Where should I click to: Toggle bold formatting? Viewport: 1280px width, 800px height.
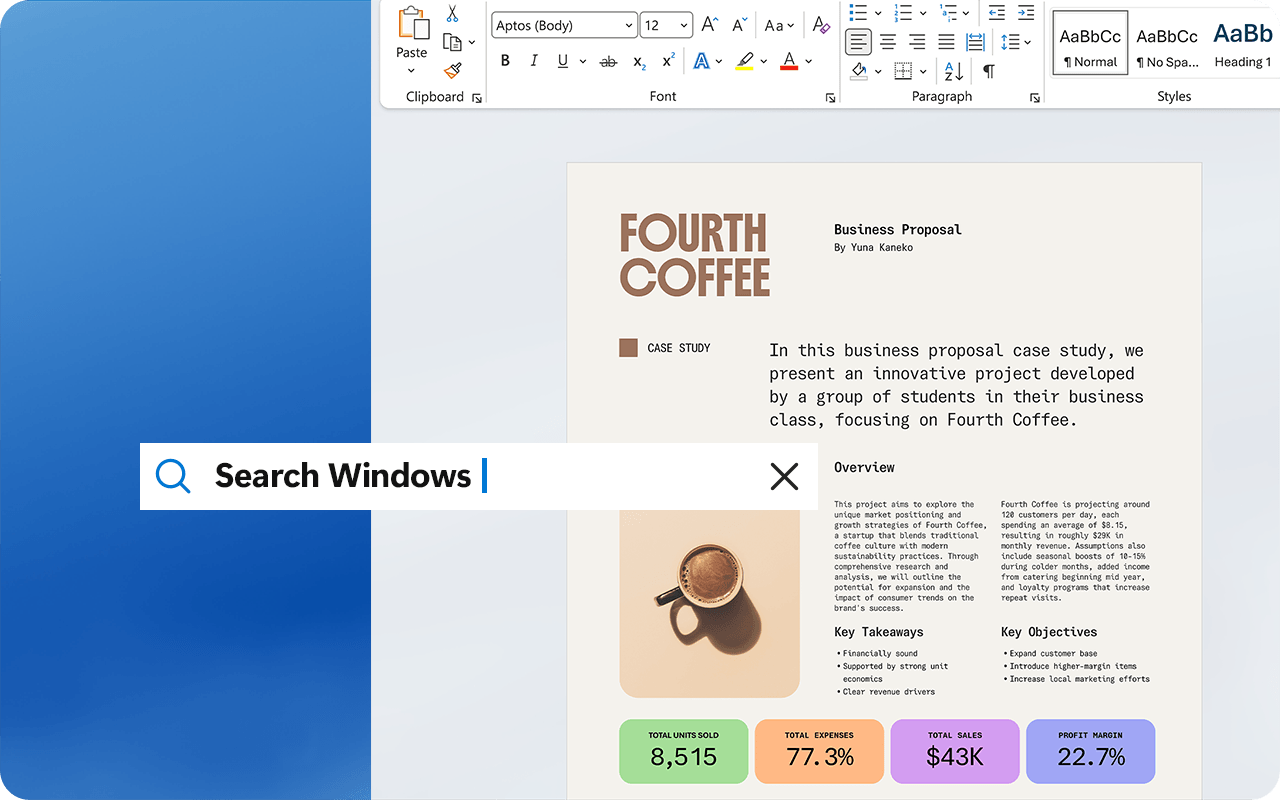[x=505, y=61]
